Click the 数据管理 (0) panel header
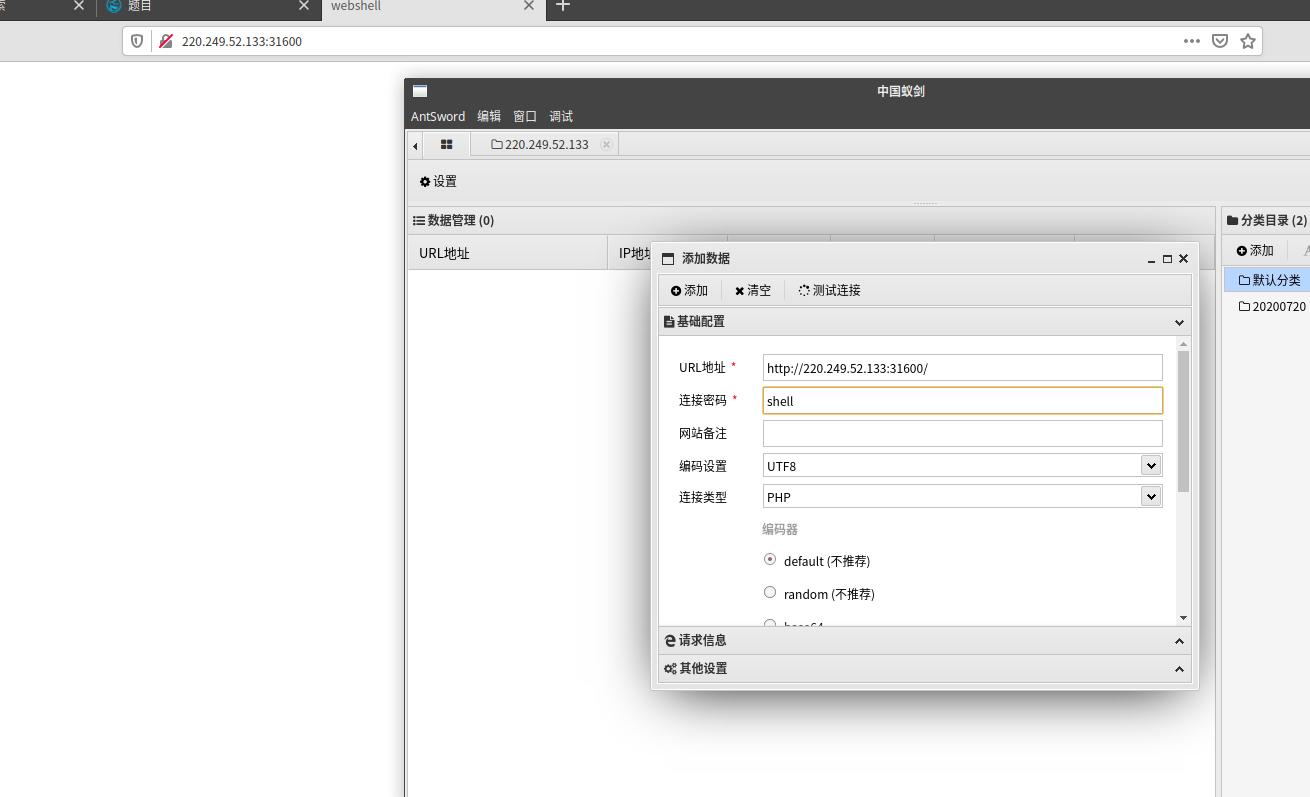This screenshot has width=1310, height=797. tap(811, 220)
